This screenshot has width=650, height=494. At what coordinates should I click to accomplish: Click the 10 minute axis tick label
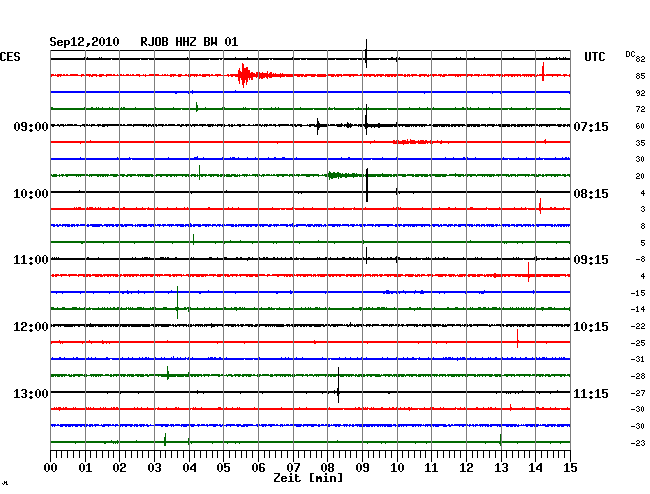coord(397,467)
